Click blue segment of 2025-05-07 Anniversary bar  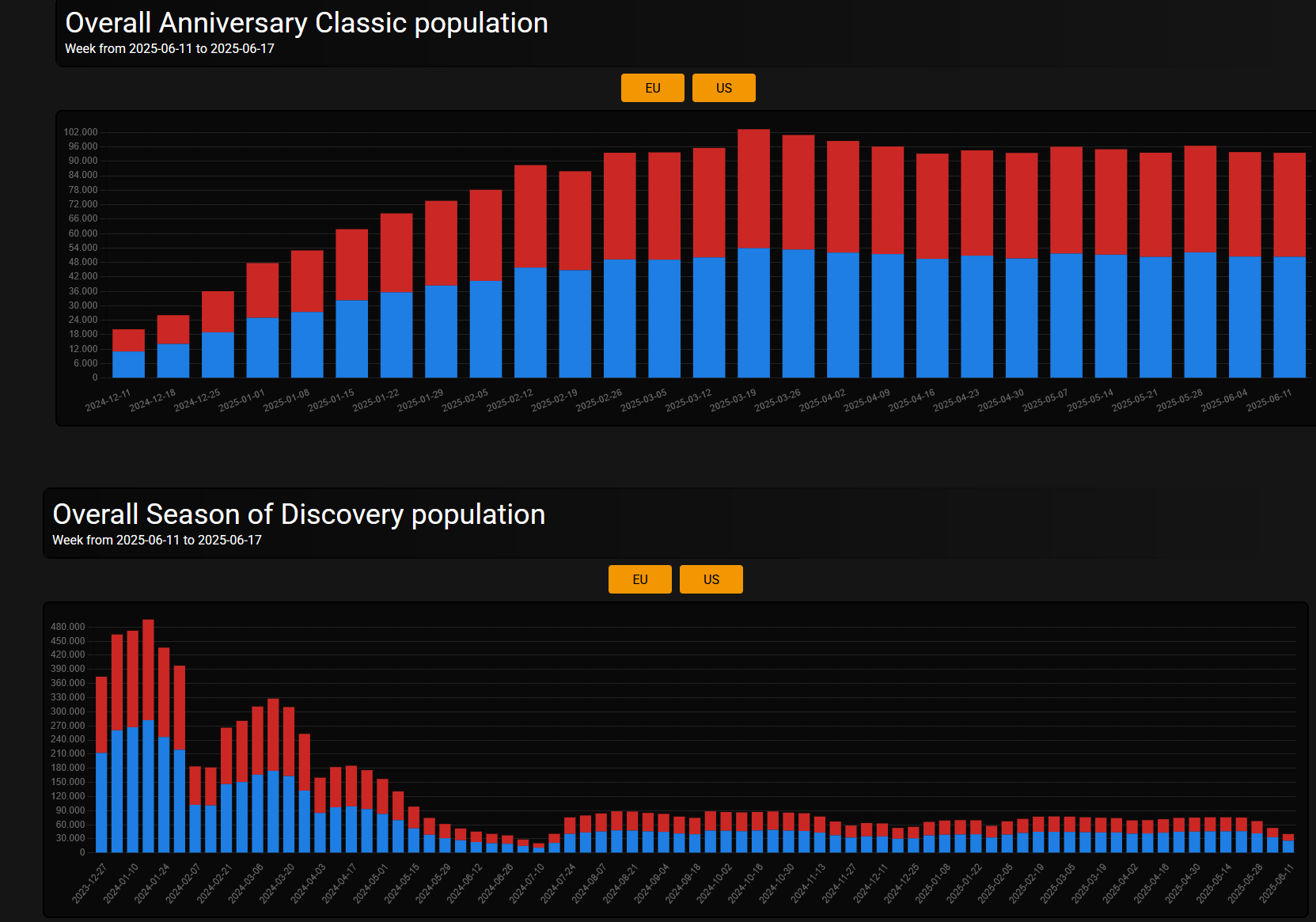click(1066, 315)
